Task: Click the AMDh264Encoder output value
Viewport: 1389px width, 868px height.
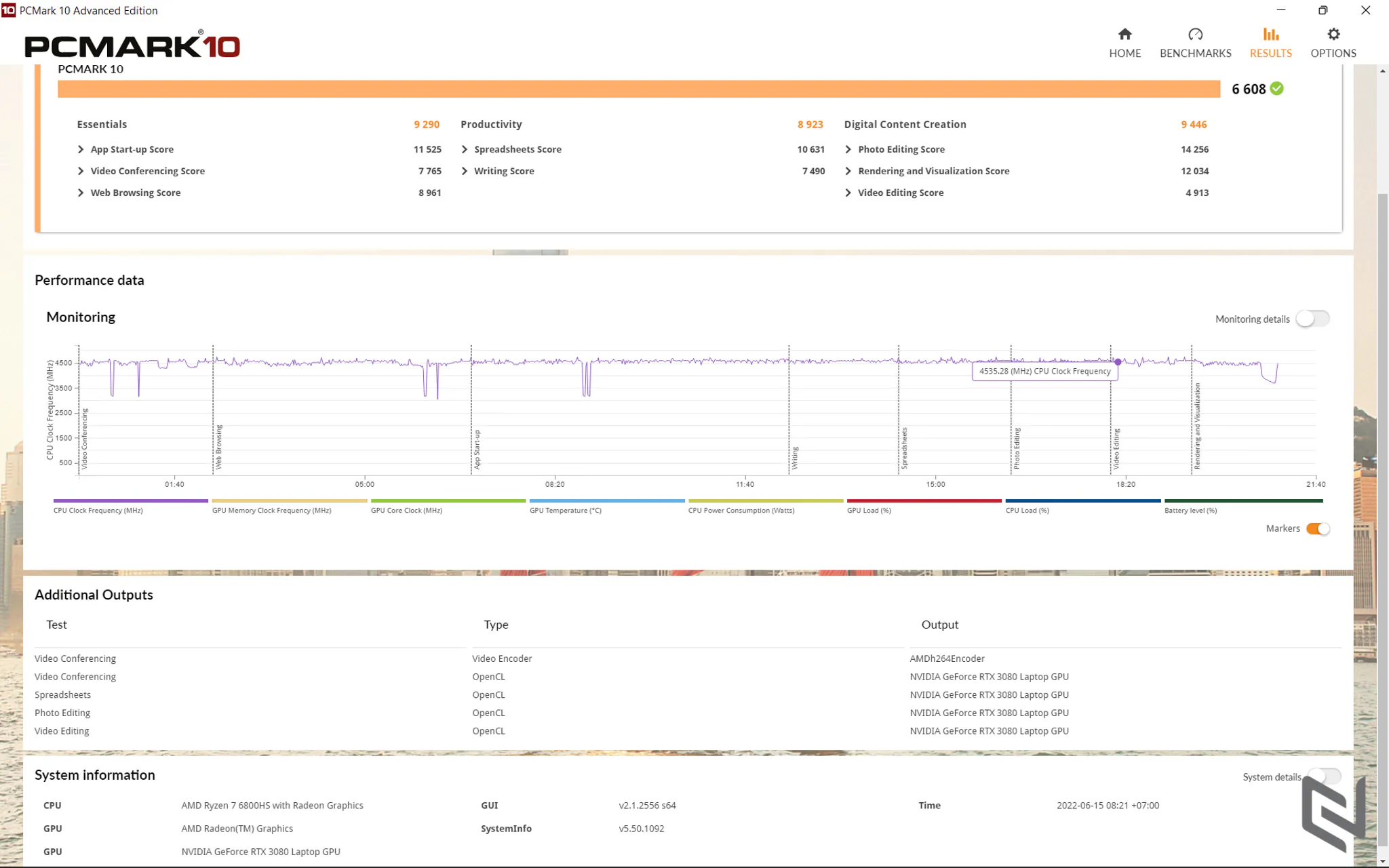Action: [x=947, y=658]
